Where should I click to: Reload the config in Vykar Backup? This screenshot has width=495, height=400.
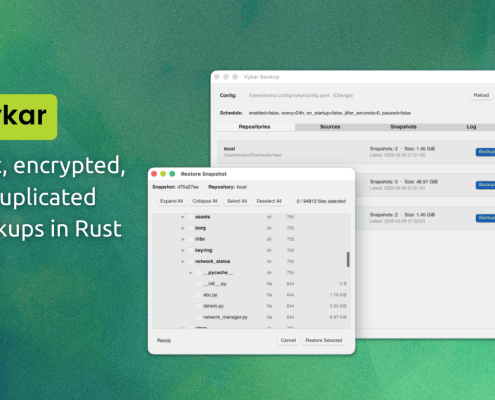click(481, 95)
